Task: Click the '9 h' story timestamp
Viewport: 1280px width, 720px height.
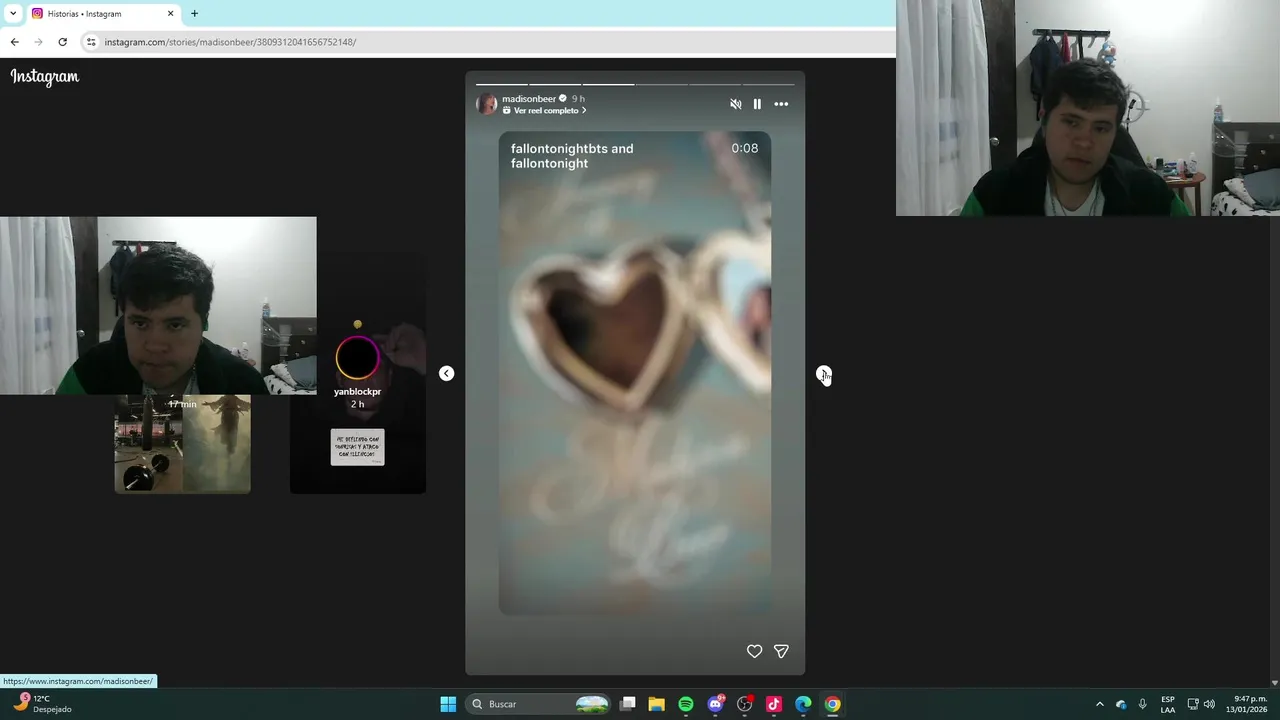Action: point(578,99)
